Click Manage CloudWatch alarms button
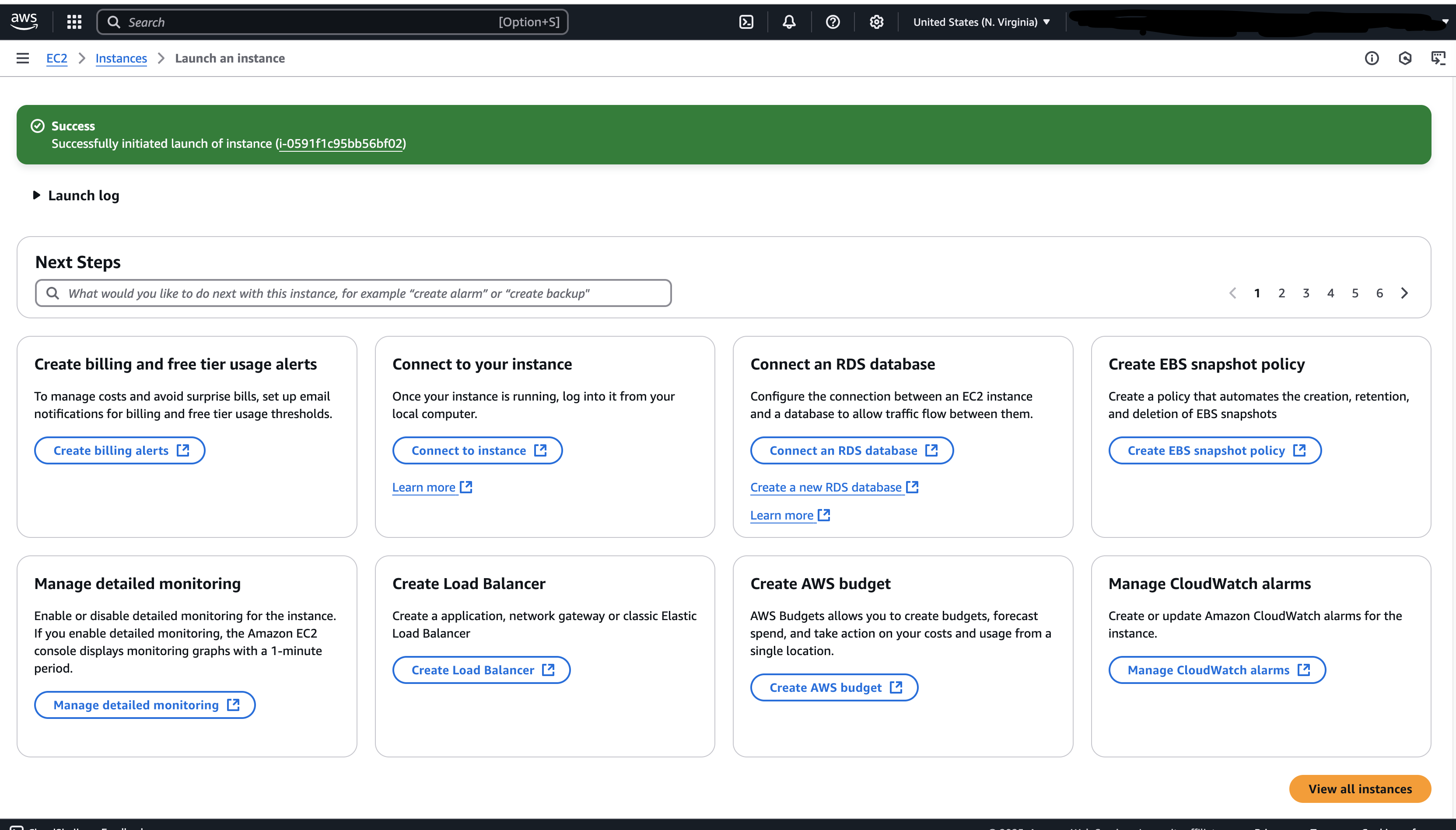Screen dimensions: 1456x830 1217,670
